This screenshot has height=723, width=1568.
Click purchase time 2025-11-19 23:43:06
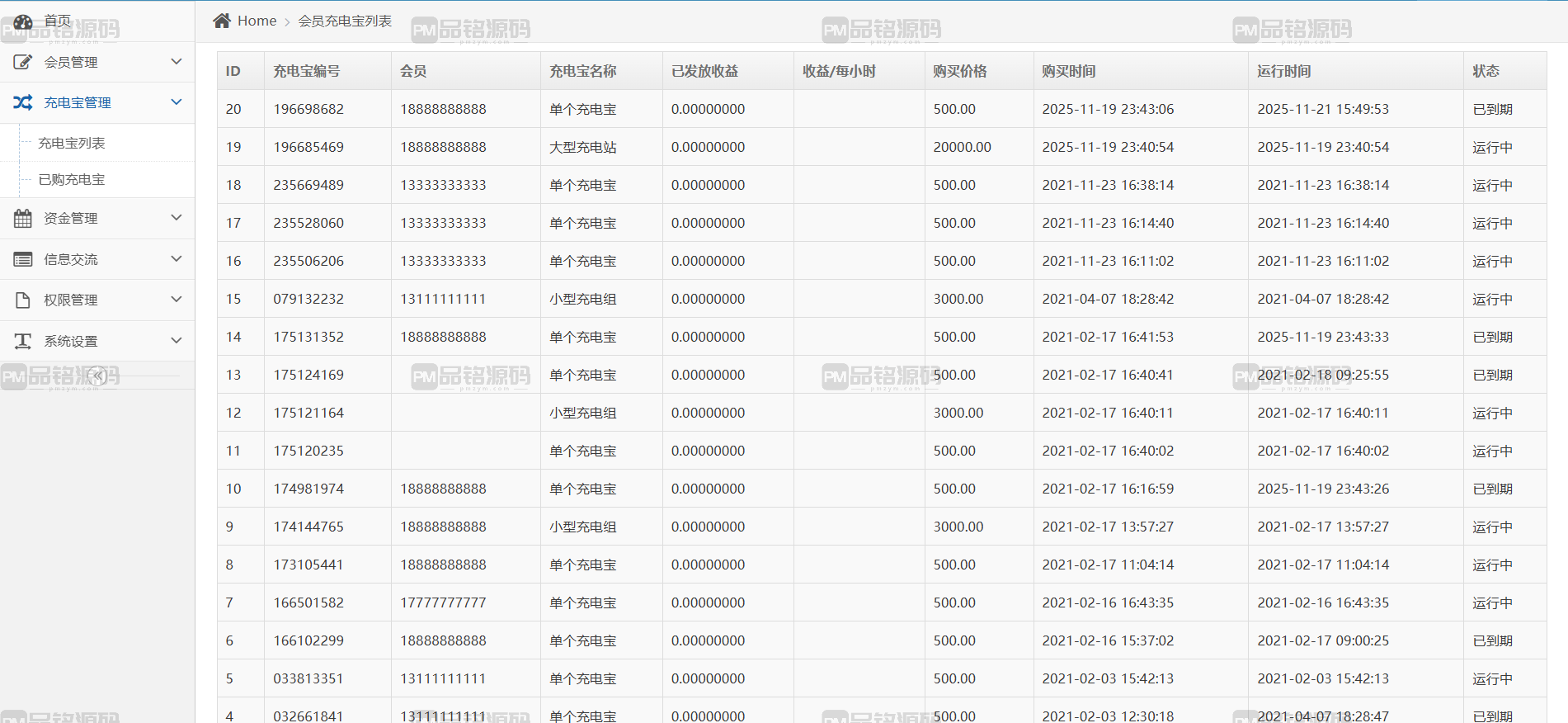click(x=1108, y=109)
